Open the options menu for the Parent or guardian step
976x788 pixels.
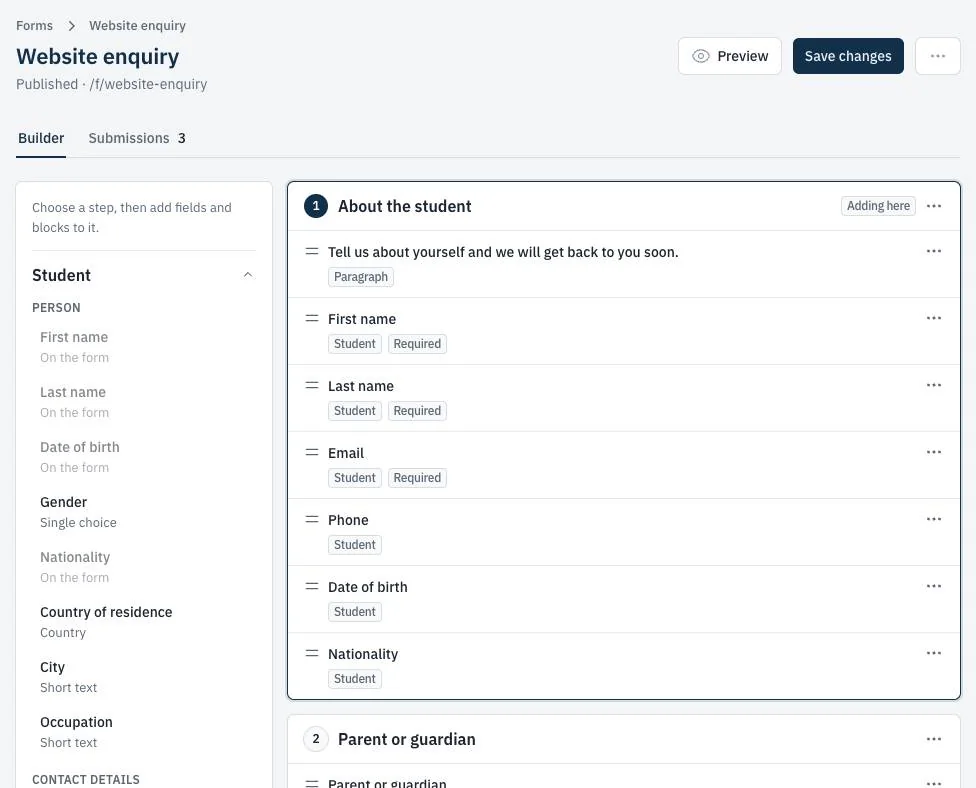[x=934, y=739]
